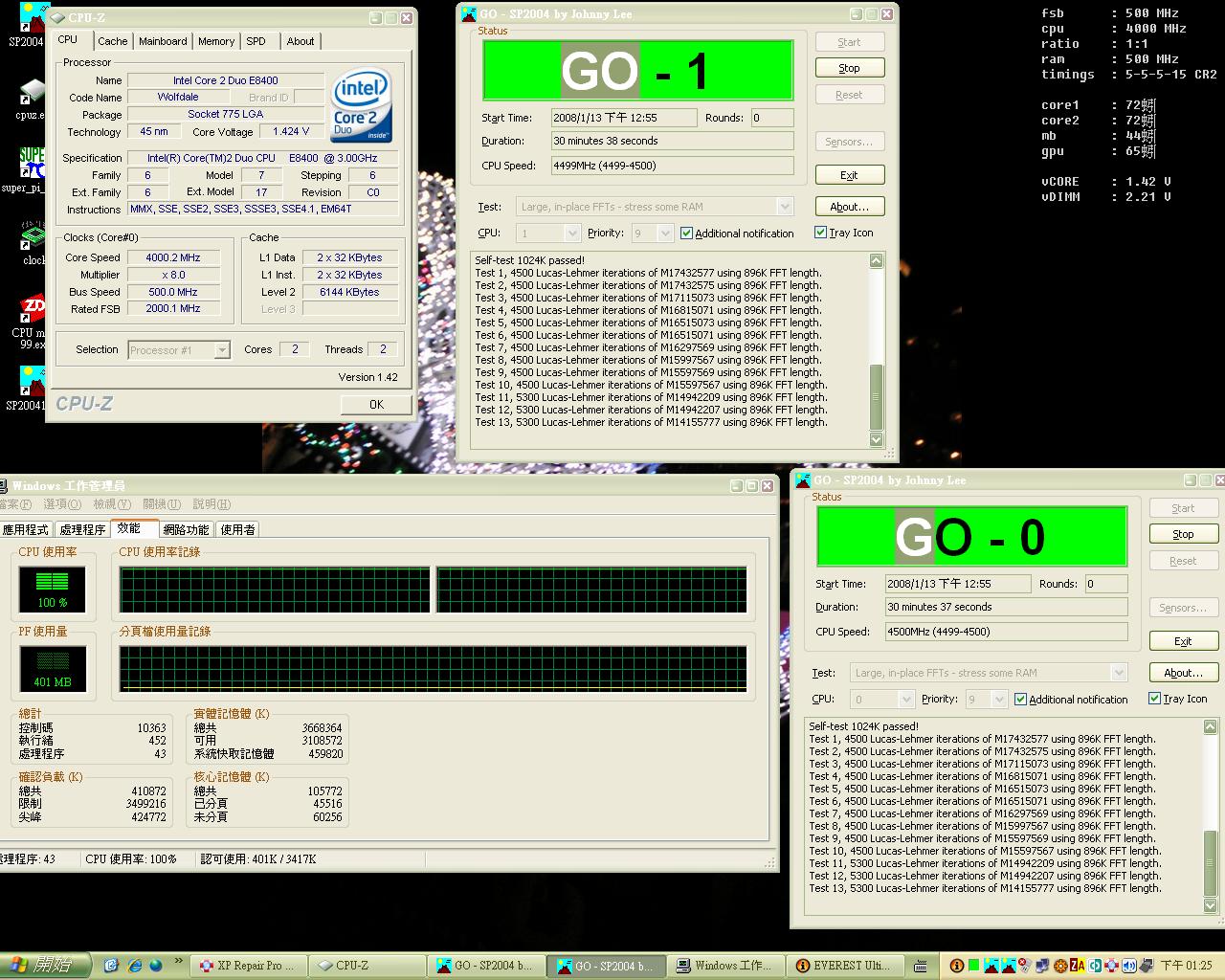This screenshot has width=1225, height=980.
Task: Click the globe icon in quick launch
Action: 157,965
